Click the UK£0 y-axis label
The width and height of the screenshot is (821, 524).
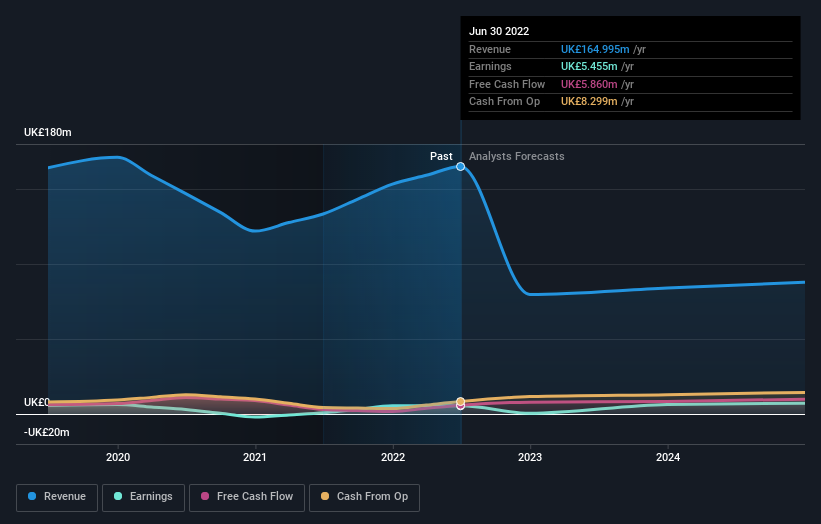pyautogui.click(x=37, y=402)
